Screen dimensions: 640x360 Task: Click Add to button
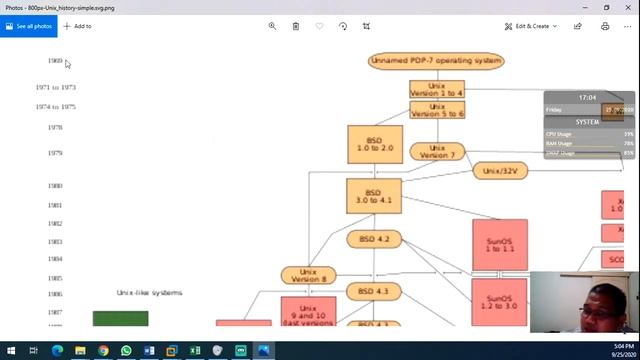point(78,26)
